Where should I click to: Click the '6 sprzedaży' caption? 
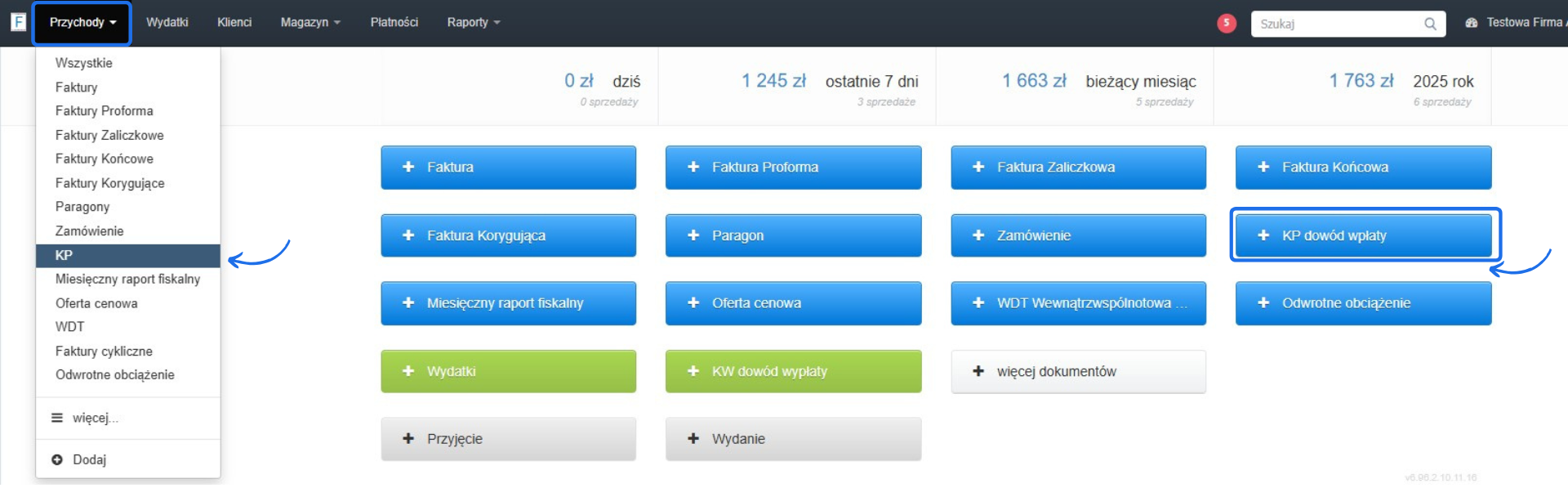click(1442, 102)
